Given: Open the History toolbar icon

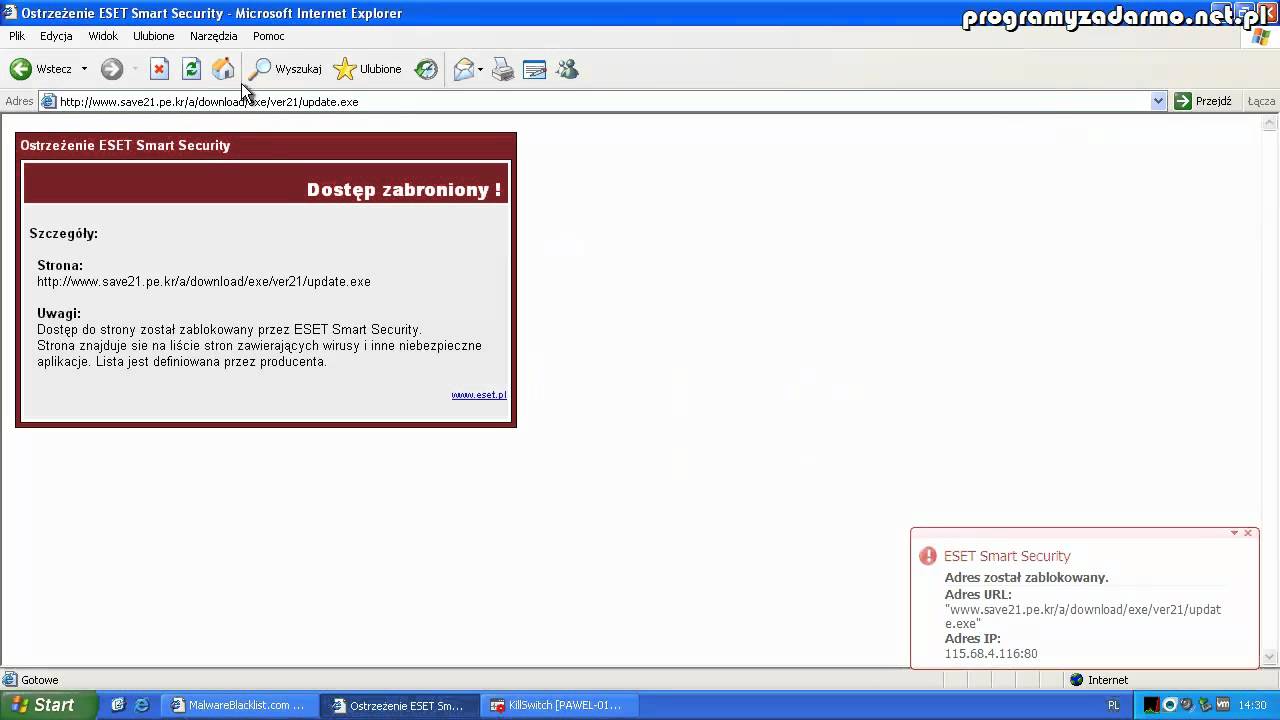Looking at the screenshot, I should [426, 69].
